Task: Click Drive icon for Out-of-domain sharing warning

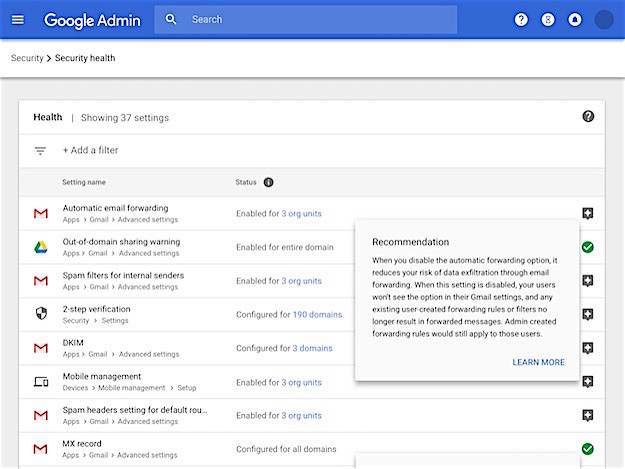Action: click(x=41, y=247)
